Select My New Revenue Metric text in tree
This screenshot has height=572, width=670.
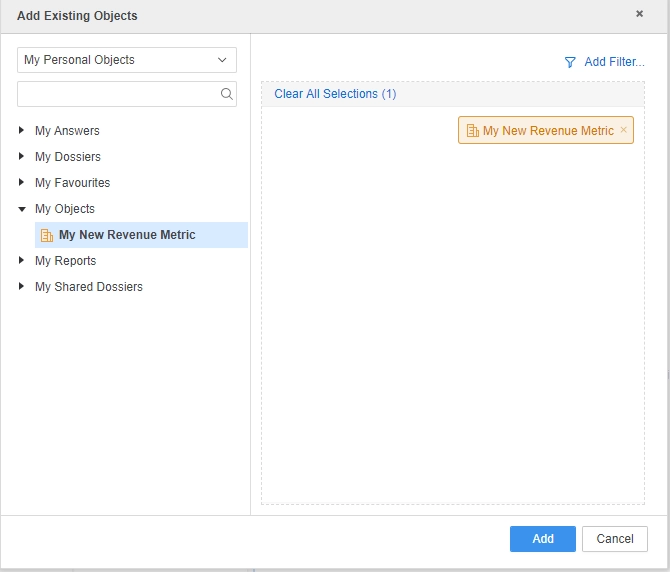point(127,235)
